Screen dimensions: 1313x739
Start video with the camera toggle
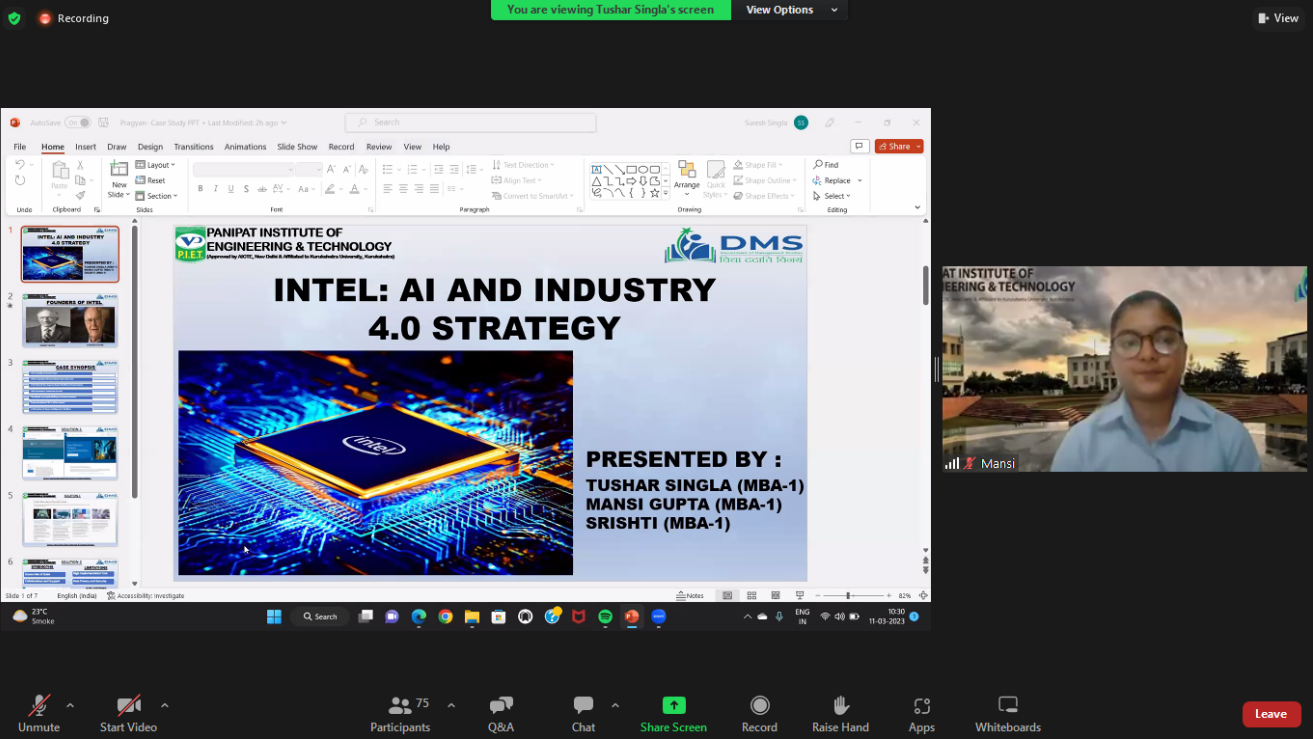tap(128, 713)
